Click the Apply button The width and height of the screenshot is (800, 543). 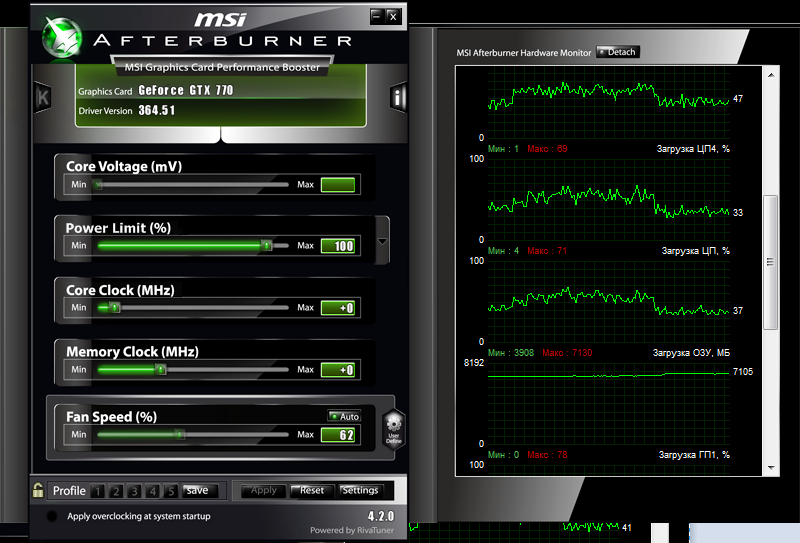pyautogui.click(x=263, y=490)
